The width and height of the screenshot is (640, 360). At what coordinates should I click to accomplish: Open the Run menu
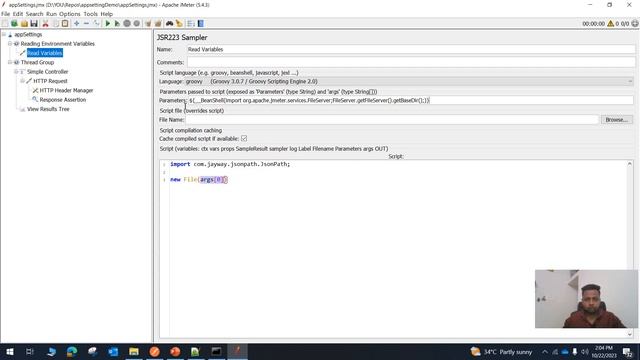pos(51,14)
